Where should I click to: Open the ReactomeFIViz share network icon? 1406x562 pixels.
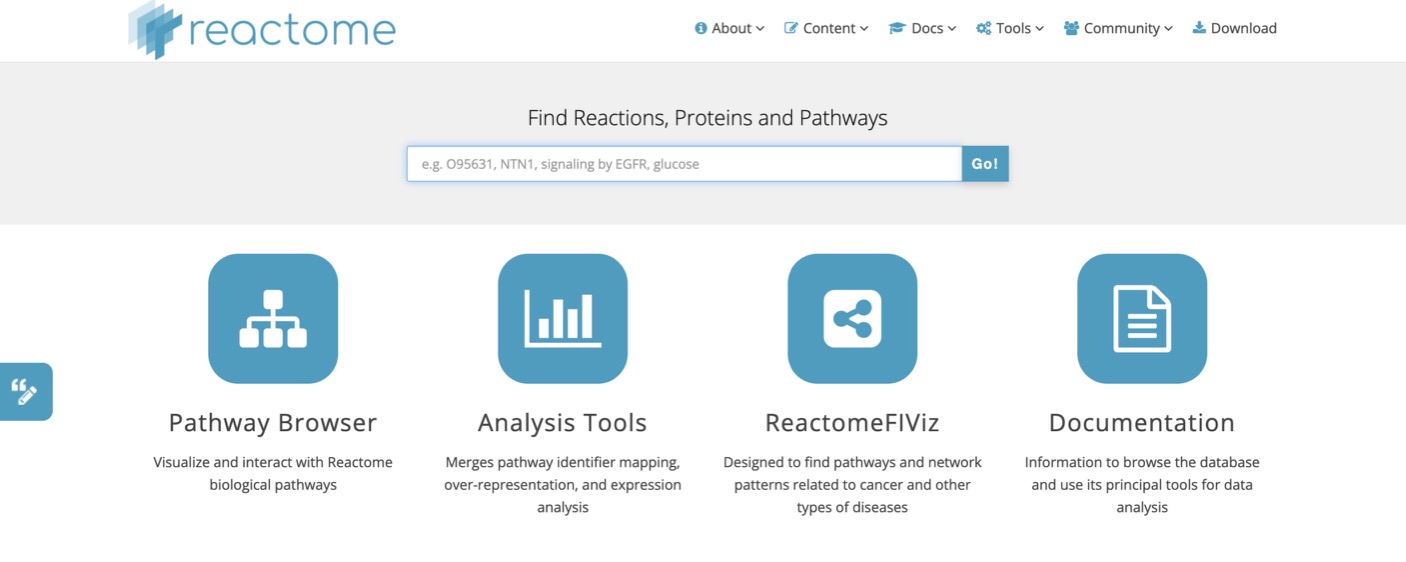852,318
